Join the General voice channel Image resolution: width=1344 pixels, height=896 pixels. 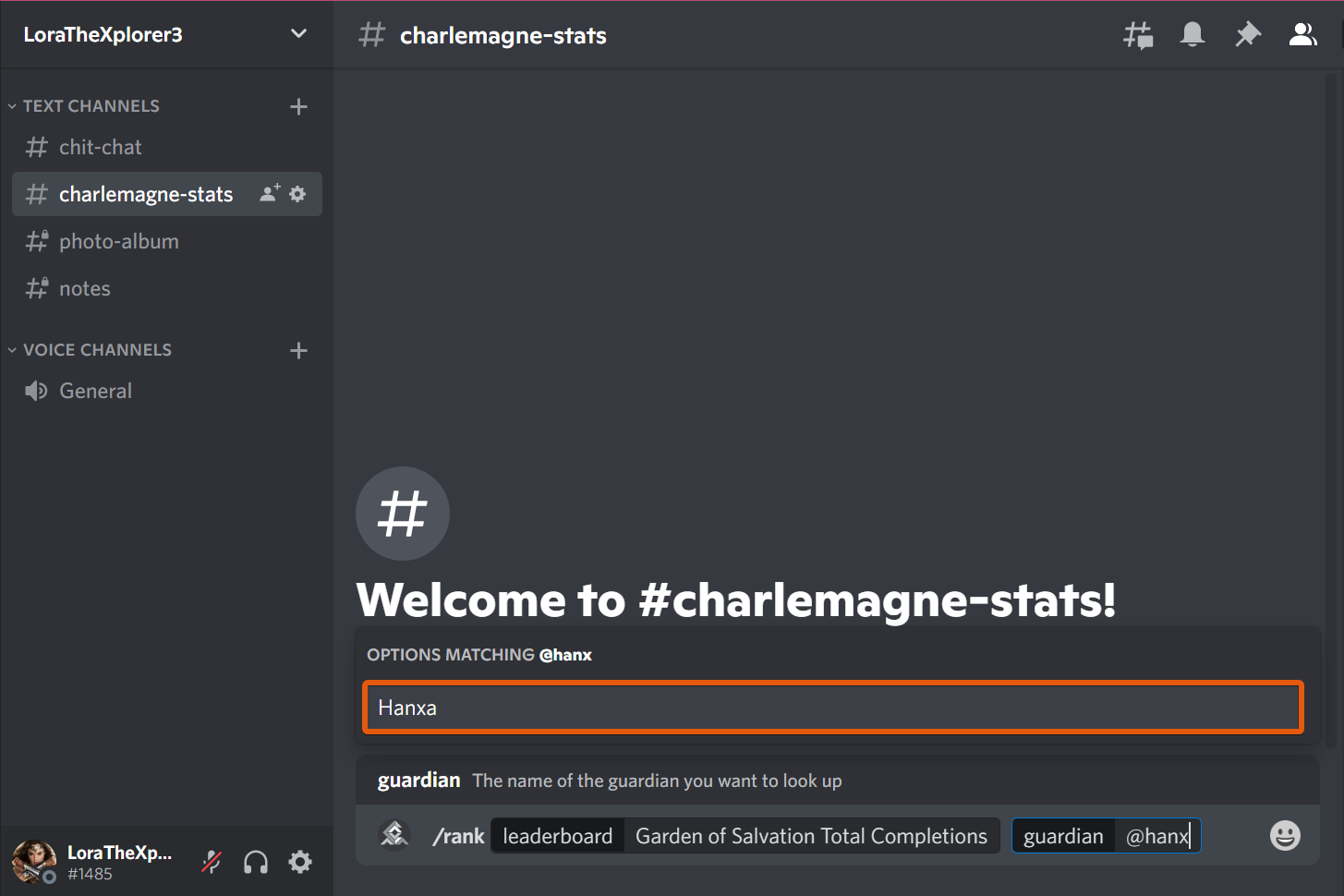(x=167, y=391)
